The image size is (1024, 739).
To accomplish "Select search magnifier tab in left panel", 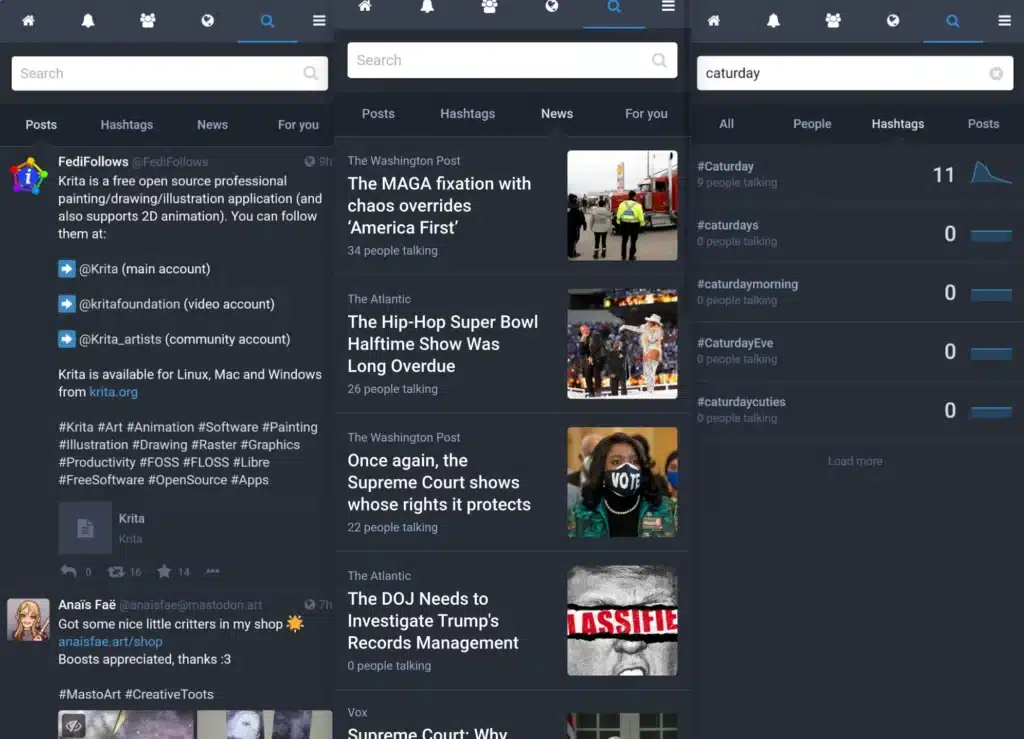I will 267,21.
